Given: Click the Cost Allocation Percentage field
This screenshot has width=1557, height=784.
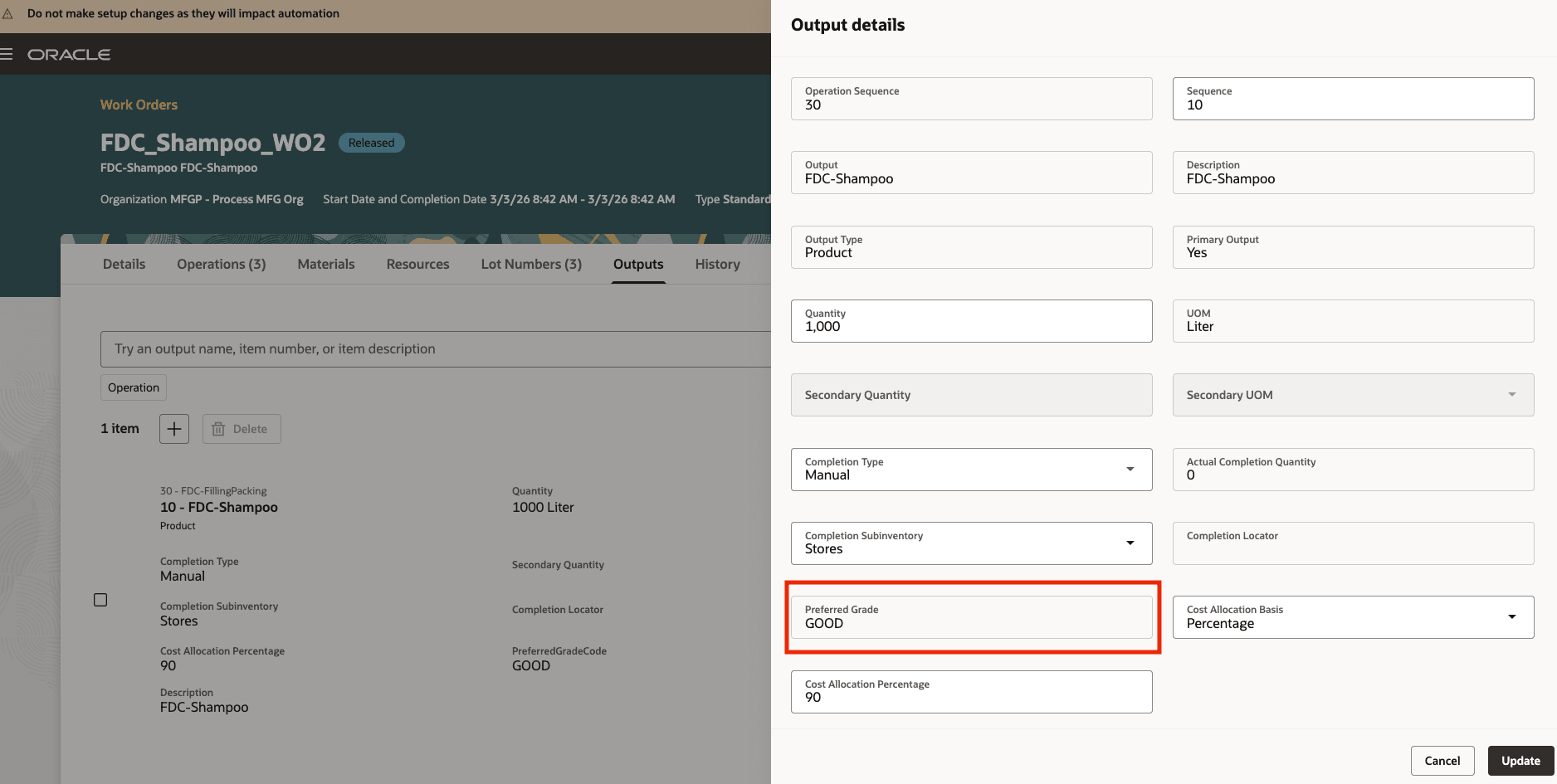Looking at the screenshot, I should 971,692.
